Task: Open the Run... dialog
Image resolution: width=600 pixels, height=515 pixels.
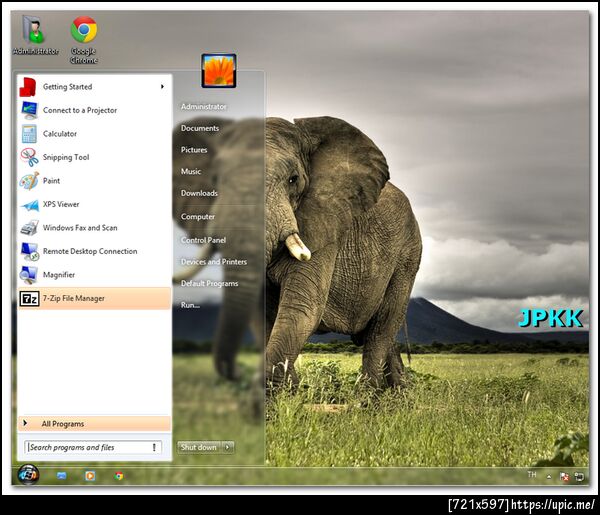Action: (190, 305)
